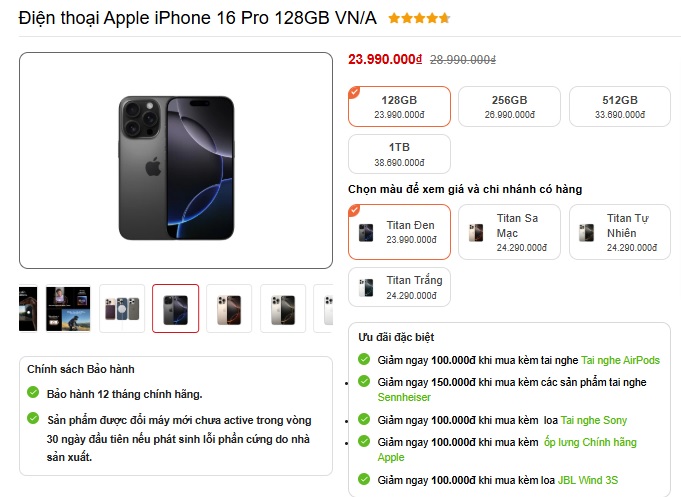Open the Tai nghe Sony link
The width and height of the screenshot is (681, 497).
point(594,420)
